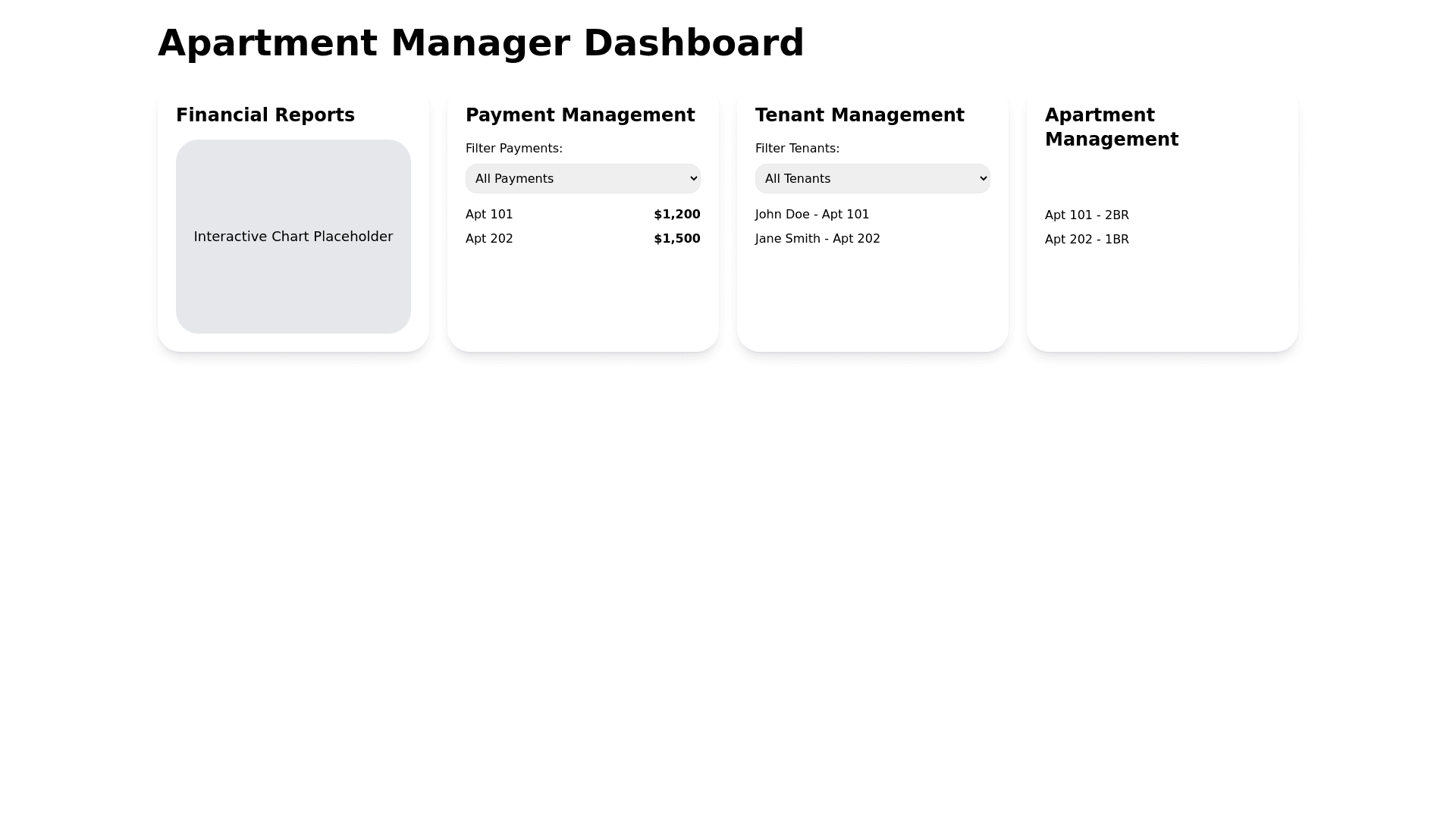The height and width of the screenshot is (819, 1456).
Task: Click the Tenant Management heading
Action: (859, 115)
